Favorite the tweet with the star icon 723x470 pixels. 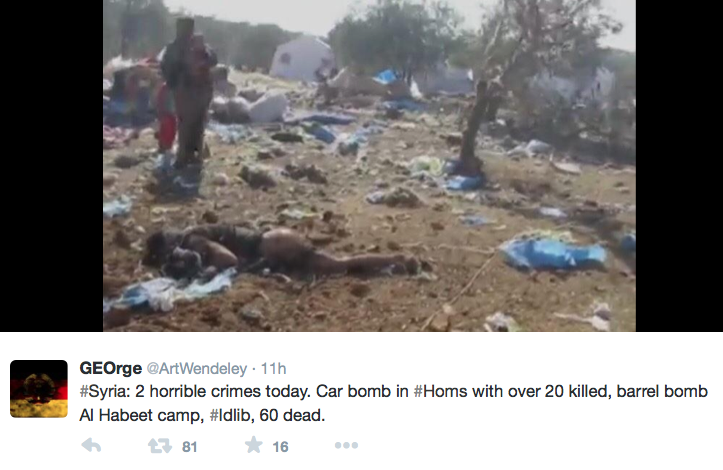coord(253,445)
